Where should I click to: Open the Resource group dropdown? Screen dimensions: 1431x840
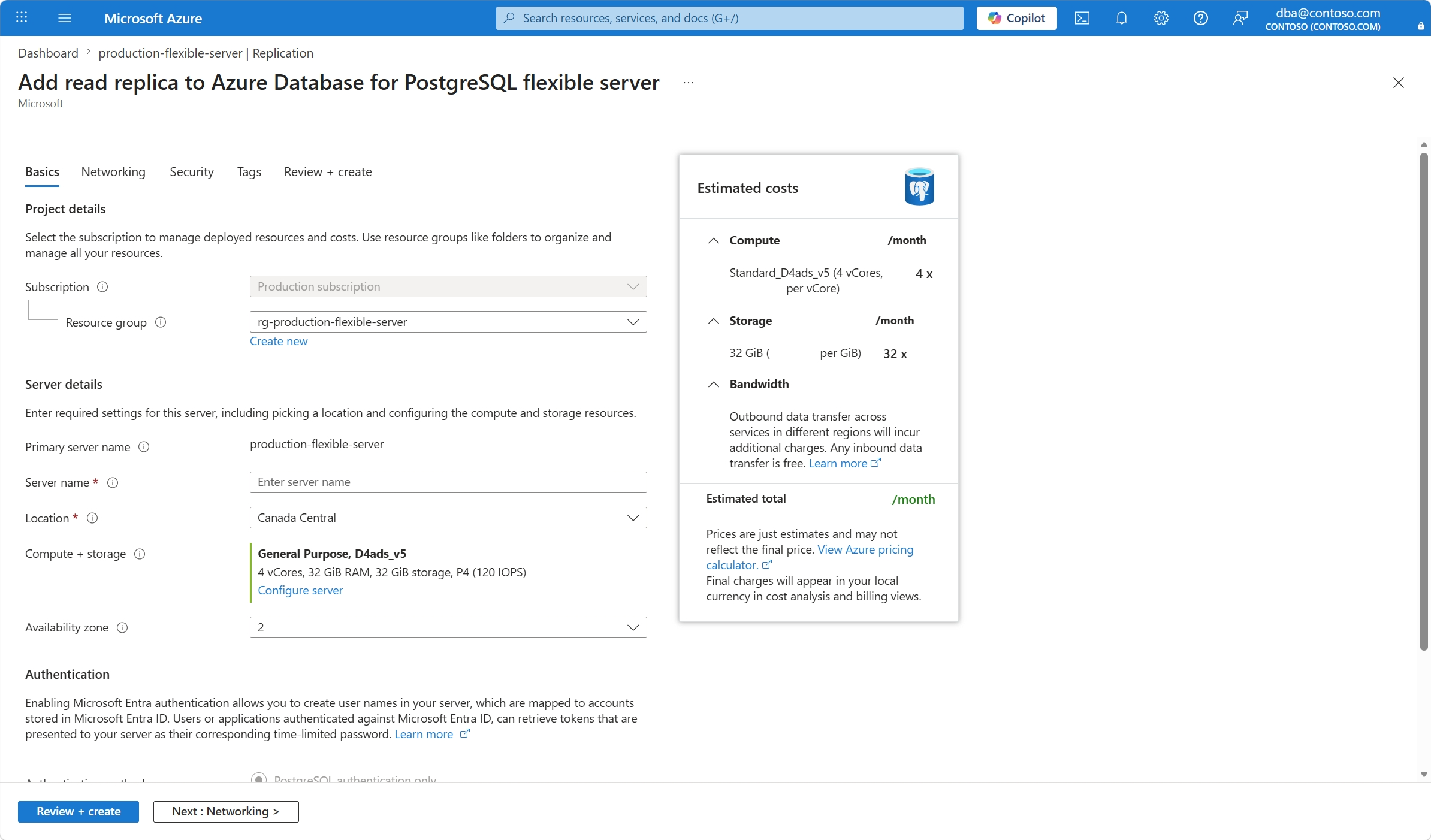point(448,322)
